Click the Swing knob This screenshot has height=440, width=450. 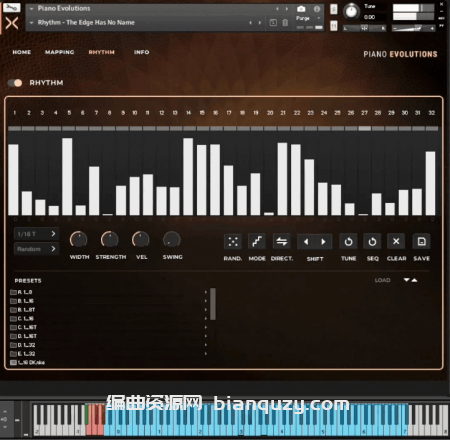point(172,240)
